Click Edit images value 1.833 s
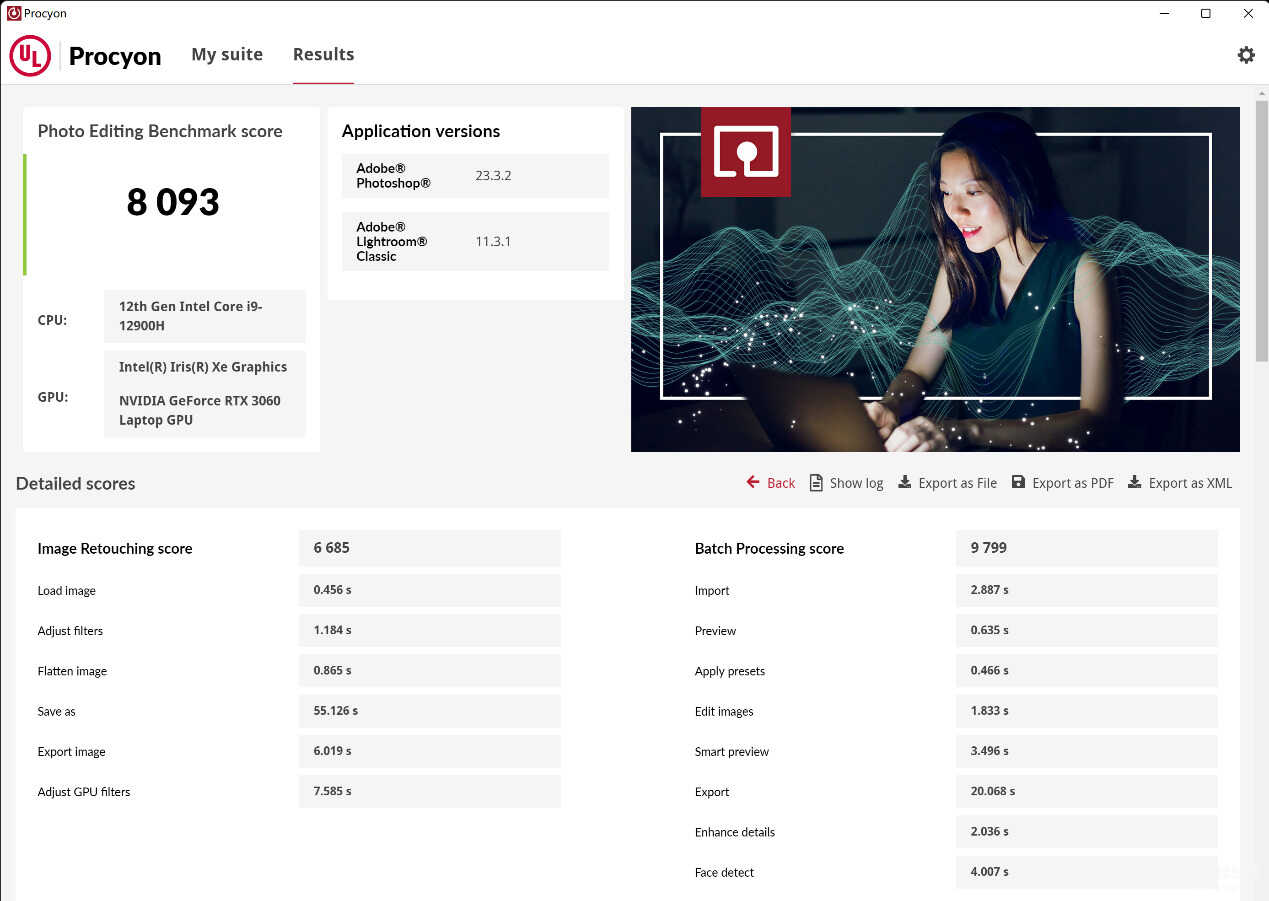This screenshot has width=1269, height=901. pyautogui.click(x=1087, y=711)
